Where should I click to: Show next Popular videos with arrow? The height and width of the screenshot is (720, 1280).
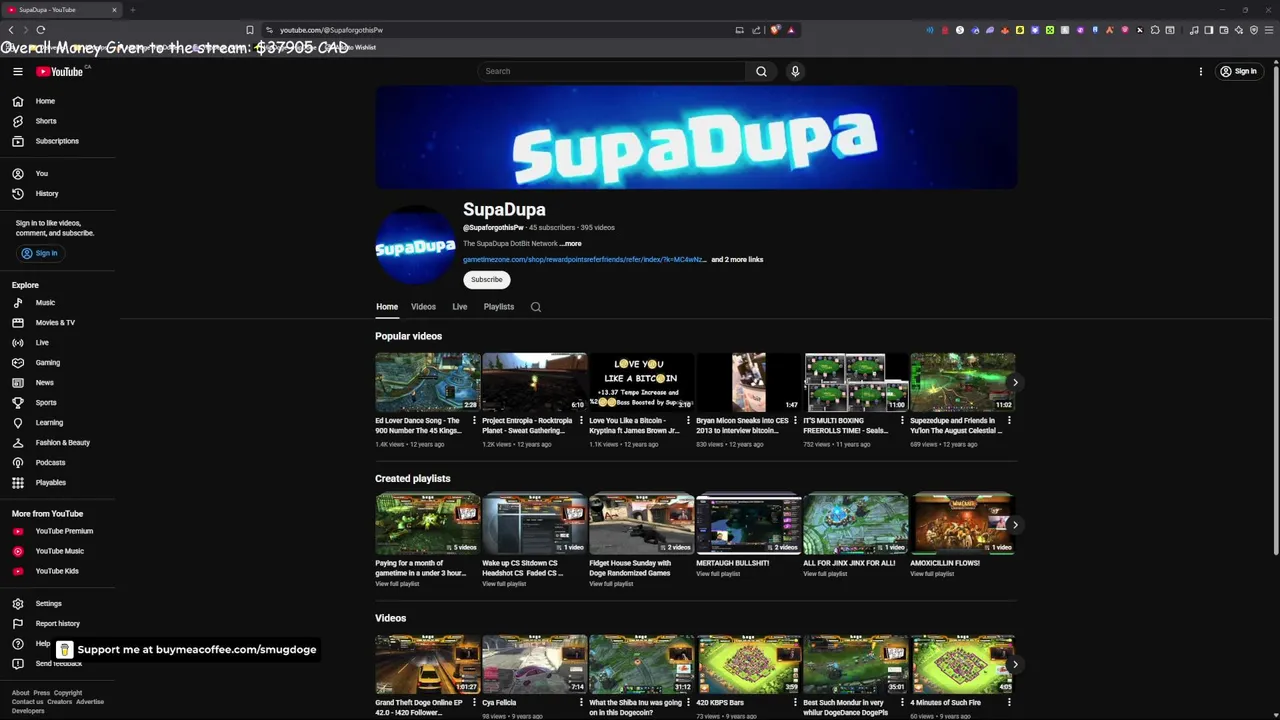pyautogui.click(x=1015, y=382)
